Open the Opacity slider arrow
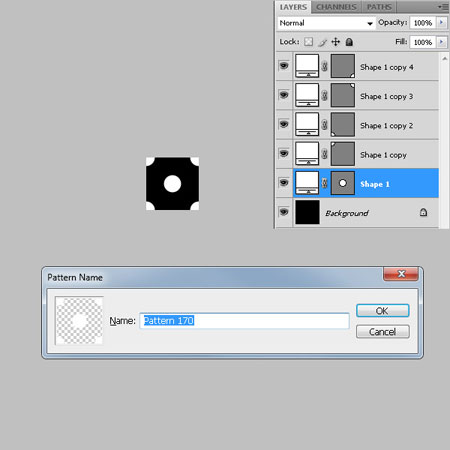 point(441,22)
